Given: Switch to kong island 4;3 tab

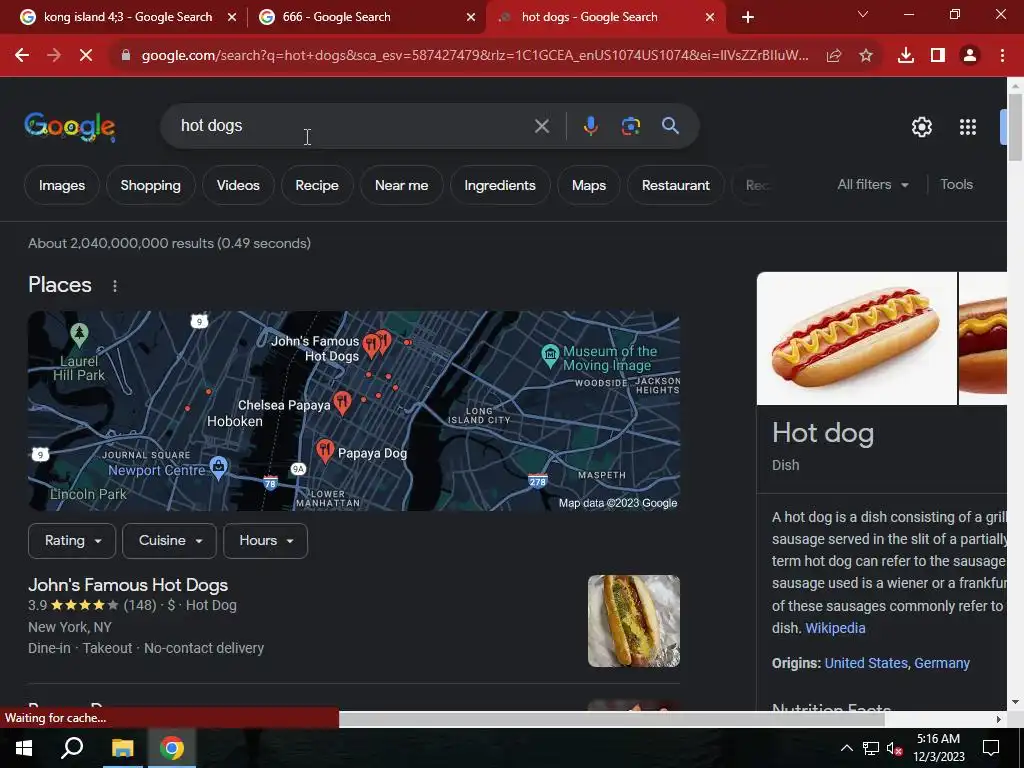Looking at the screenshot, I should pyautogui.click(x=128, y=17).
